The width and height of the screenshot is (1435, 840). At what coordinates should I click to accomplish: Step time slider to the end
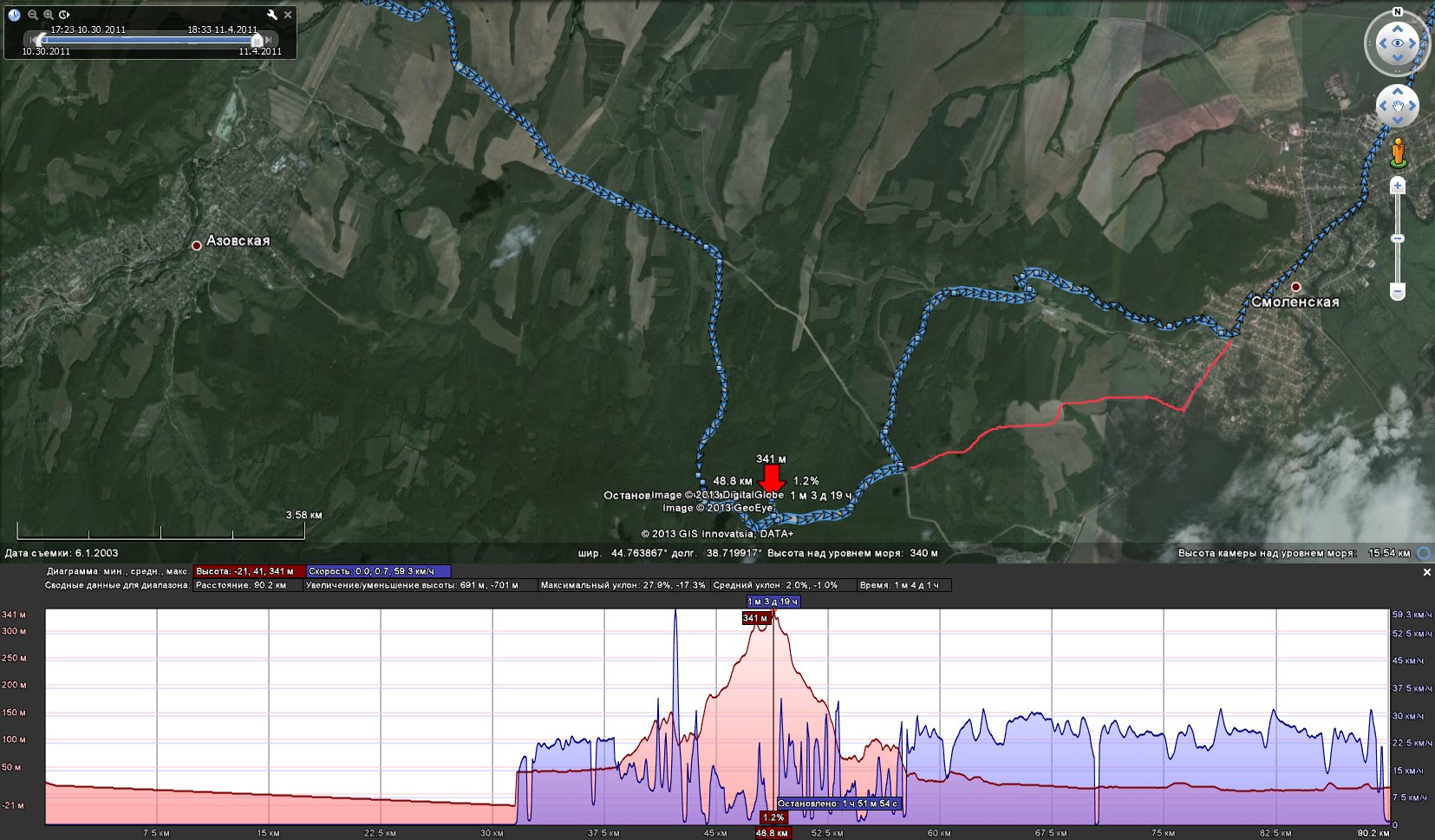(x=271, y=40)
